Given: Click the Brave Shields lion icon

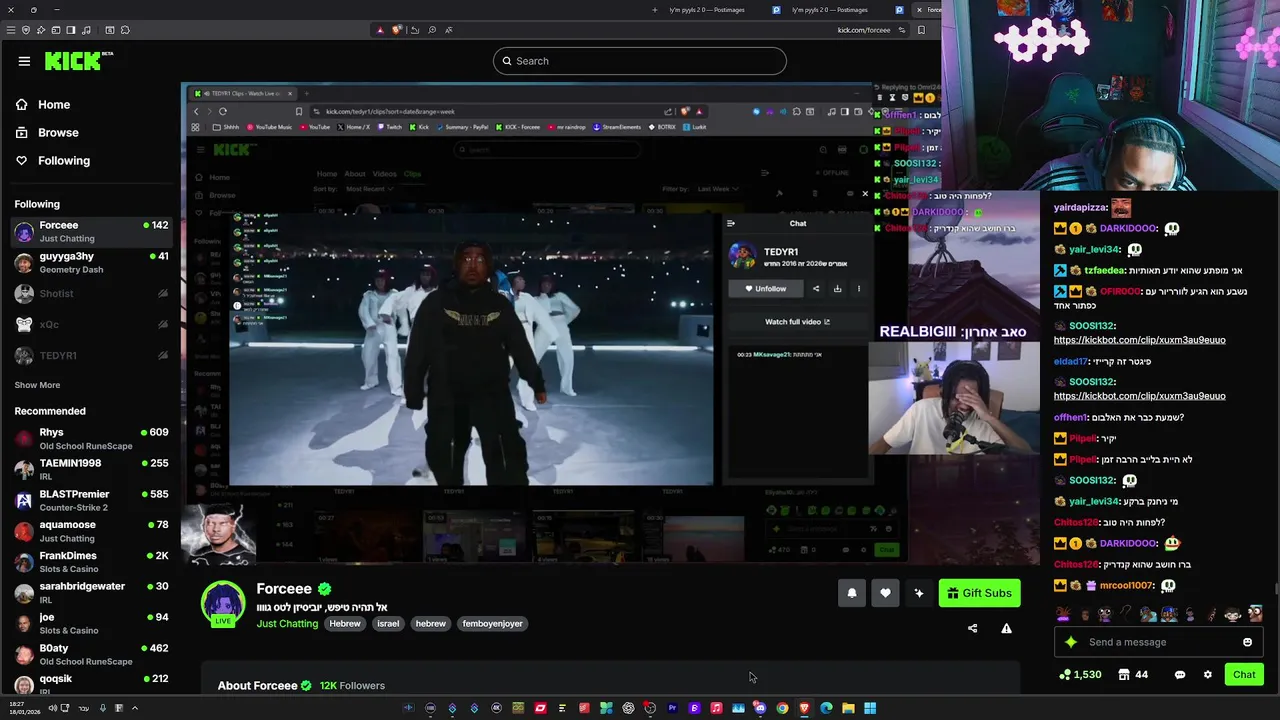Looking at the screenshot, I should pos(396,30).
